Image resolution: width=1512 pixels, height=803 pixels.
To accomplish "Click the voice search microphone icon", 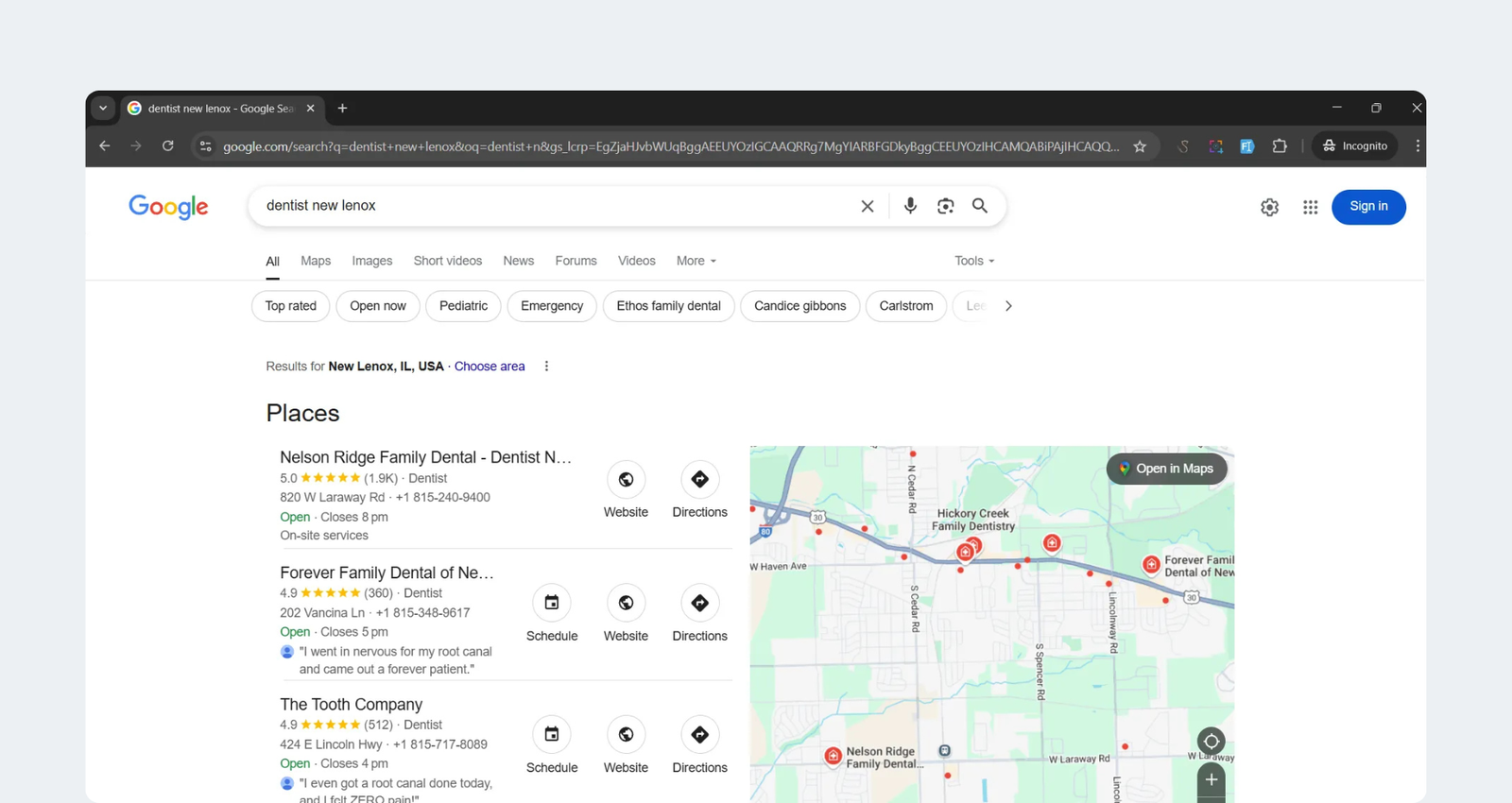I will click(x=909, y=206).
